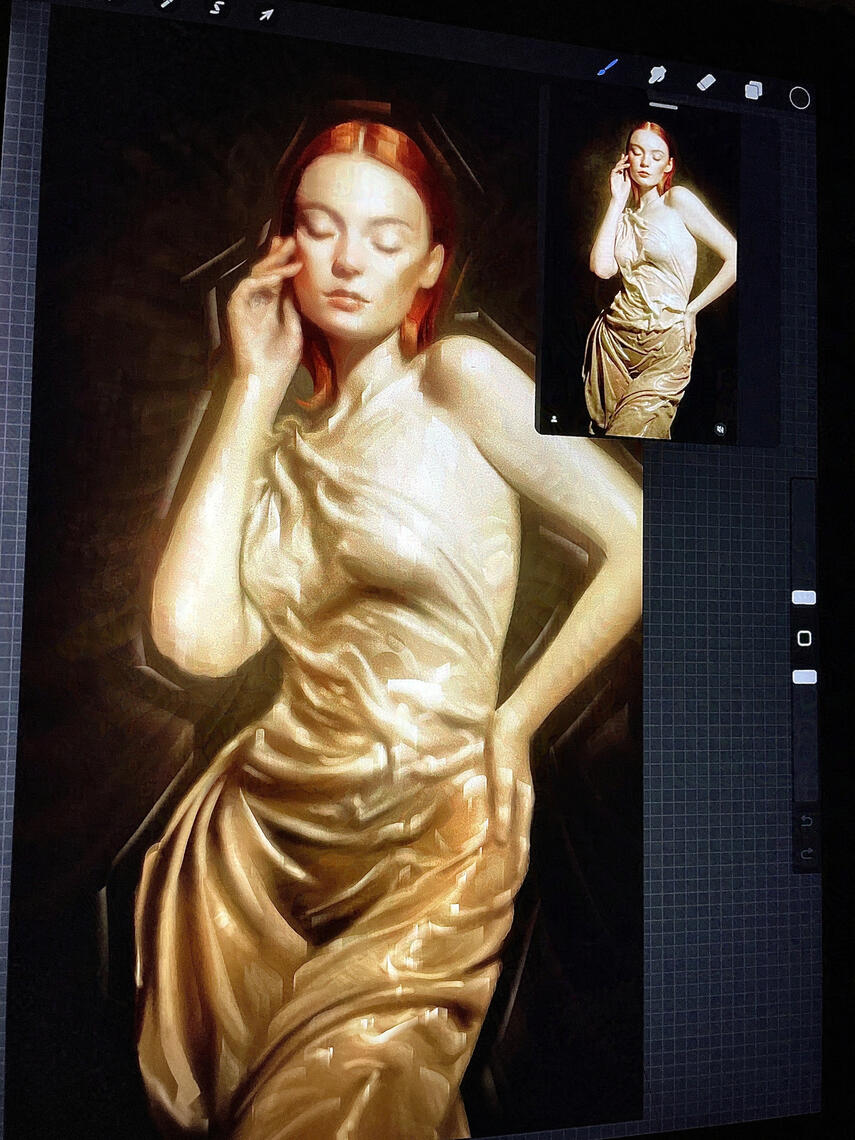Tap the Modify button on the sidebar
The image size is (855, 1140).
804,639
